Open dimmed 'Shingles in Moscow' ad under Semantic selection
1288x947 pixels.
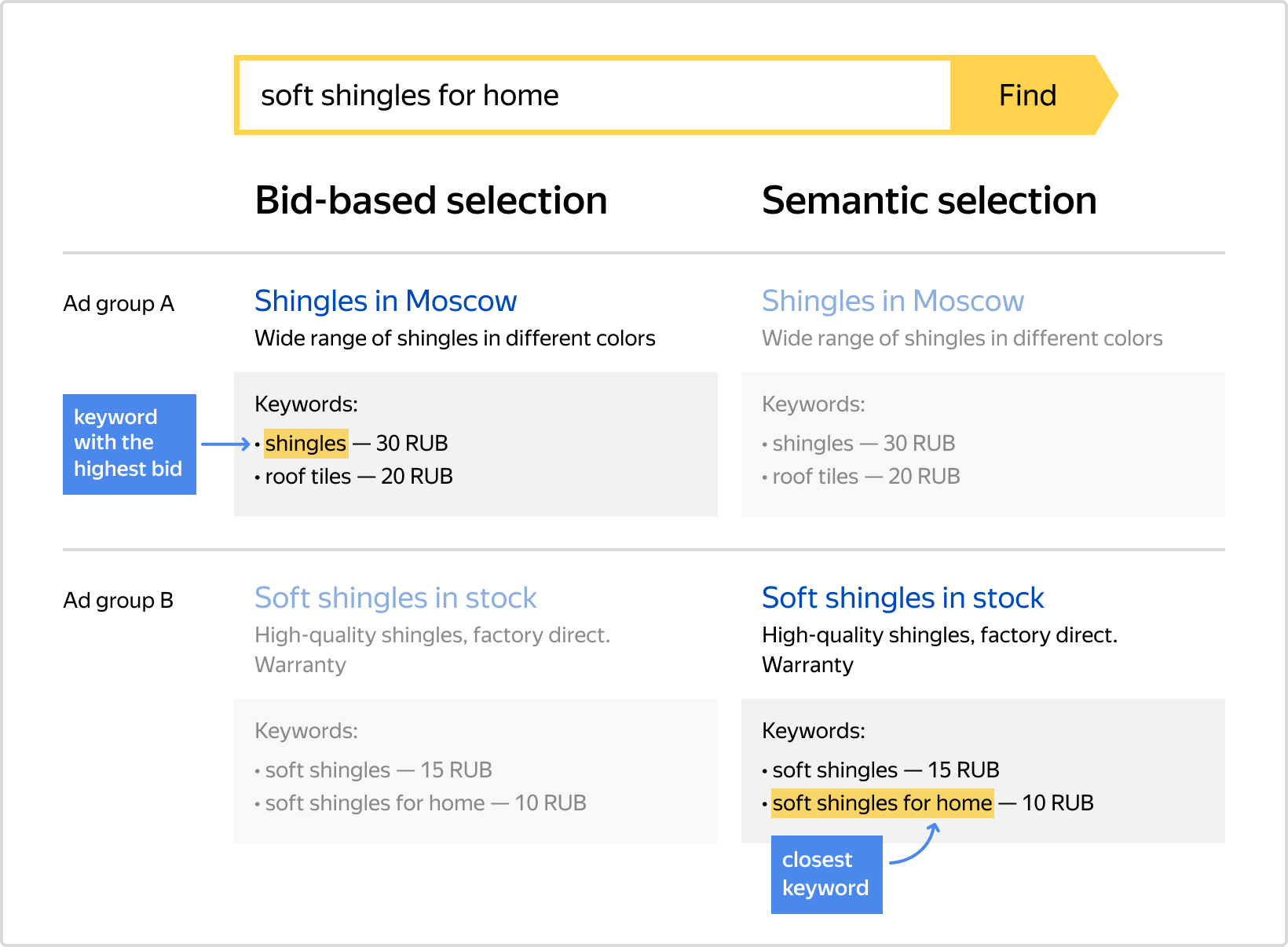tap(893, 302)
